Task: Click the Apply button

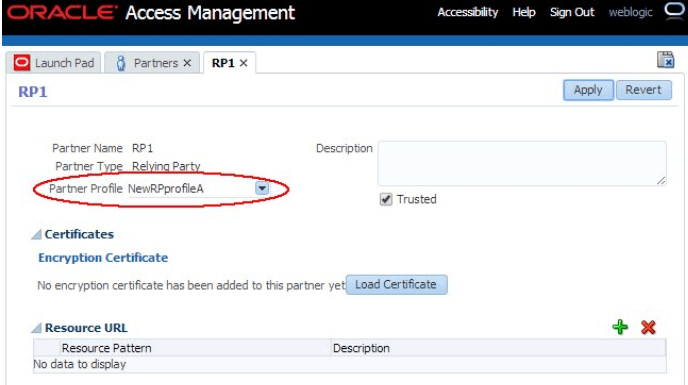Action: point(588,90)
